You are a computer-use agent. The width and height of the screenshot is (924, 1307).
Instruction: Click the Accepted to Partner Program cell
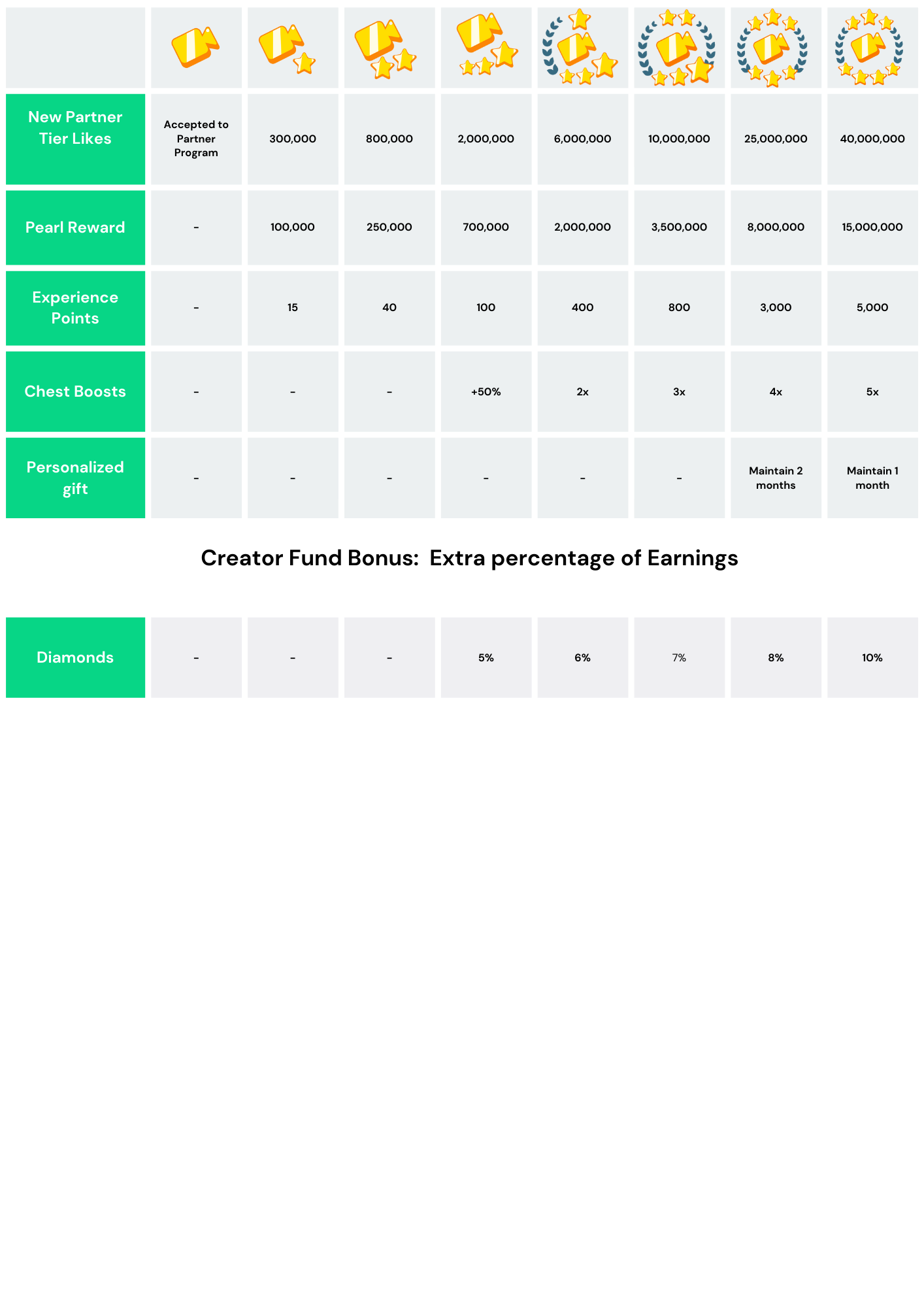coord(196,139)
